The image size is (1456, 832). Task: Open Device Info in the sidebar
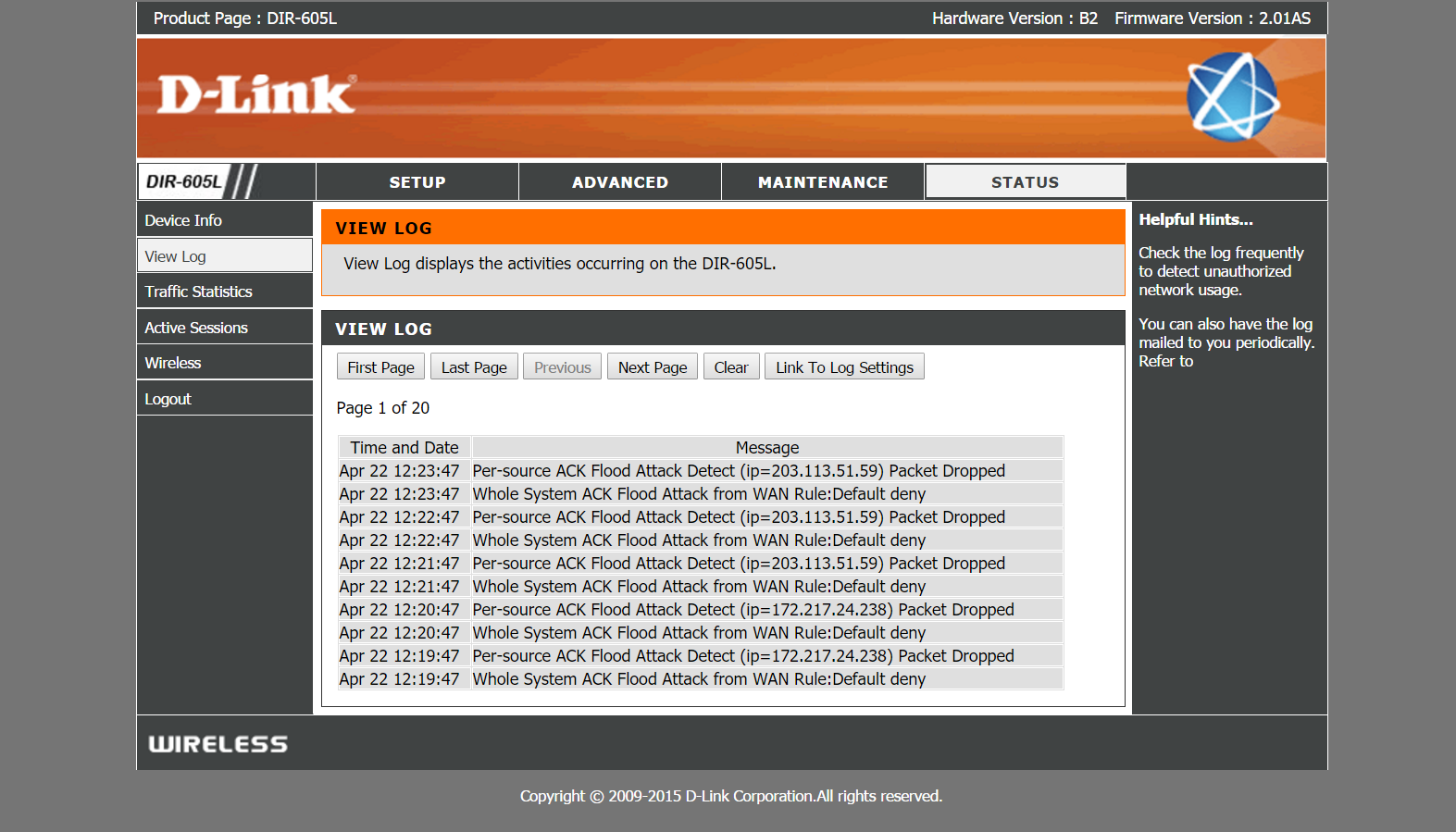tap(225, 220)
